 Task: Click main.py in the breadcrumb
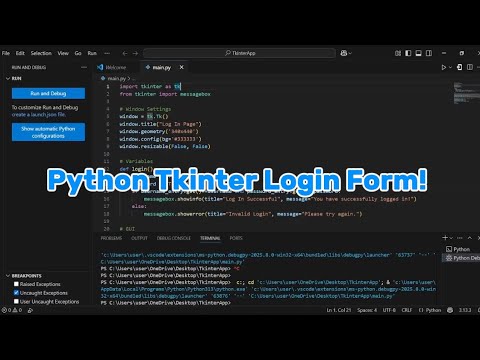click(116, 78)
